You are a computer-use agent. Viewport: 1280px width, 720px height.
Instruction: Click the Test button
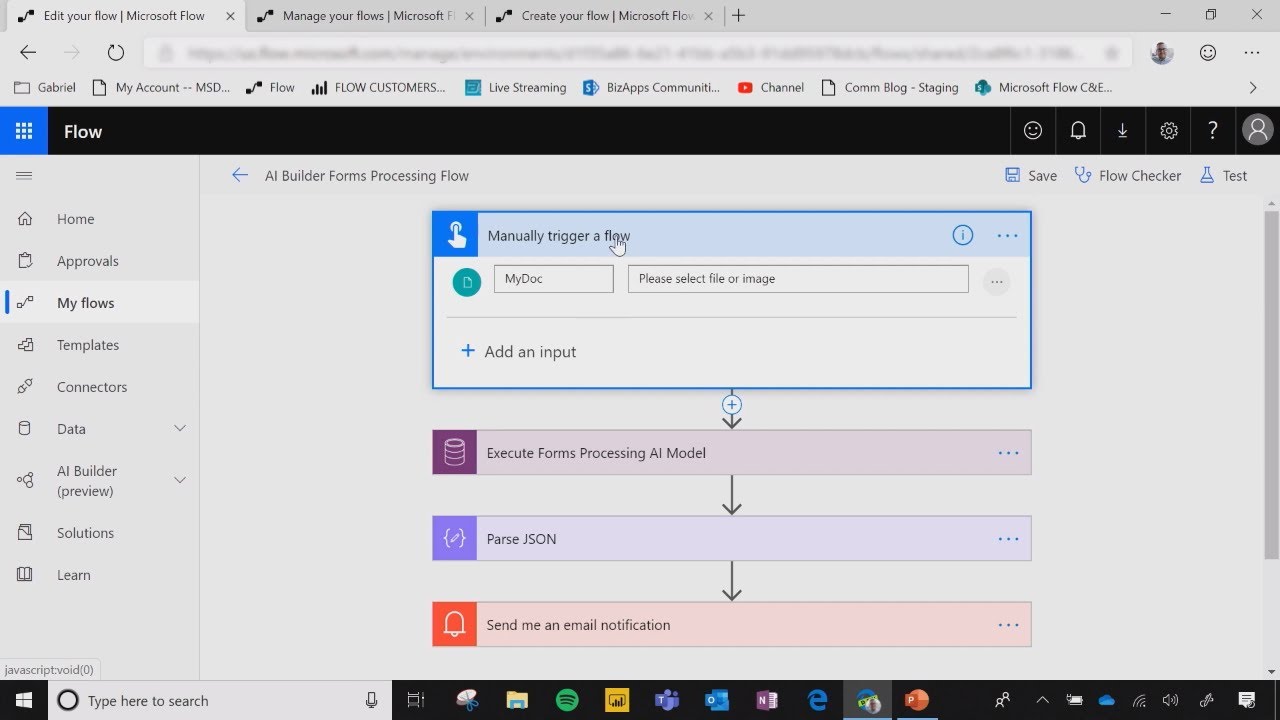tap(1222, 175)
